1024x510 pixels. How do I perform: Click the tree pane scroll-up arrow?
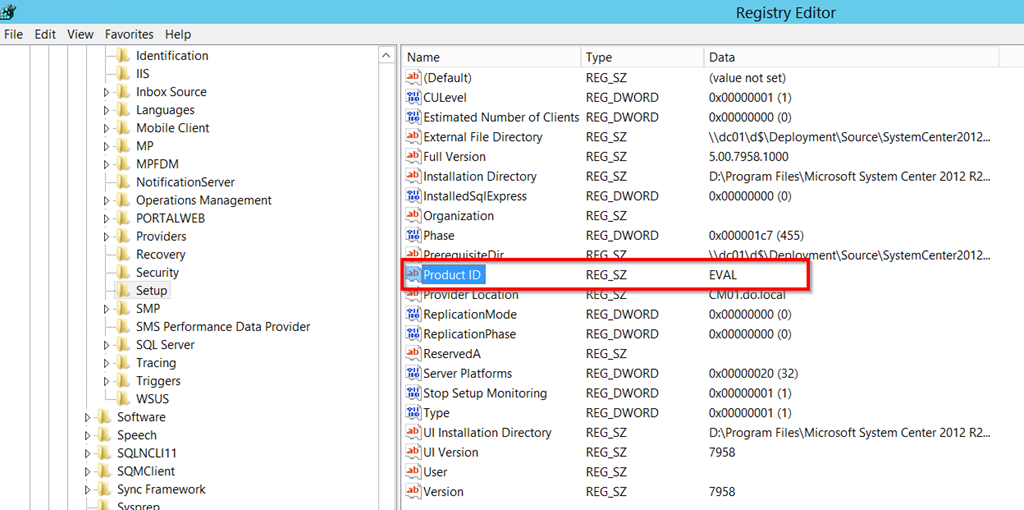coord(387,56)
